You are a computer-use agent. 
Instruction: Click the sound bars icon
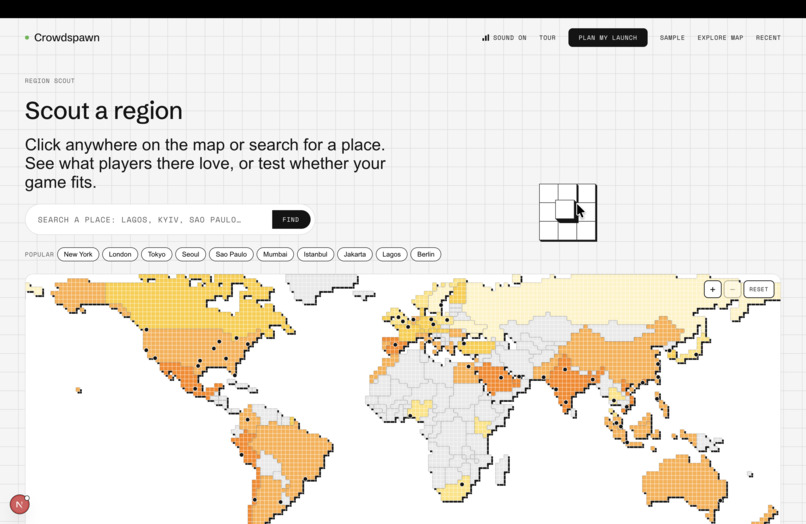(x=485, y=38)
